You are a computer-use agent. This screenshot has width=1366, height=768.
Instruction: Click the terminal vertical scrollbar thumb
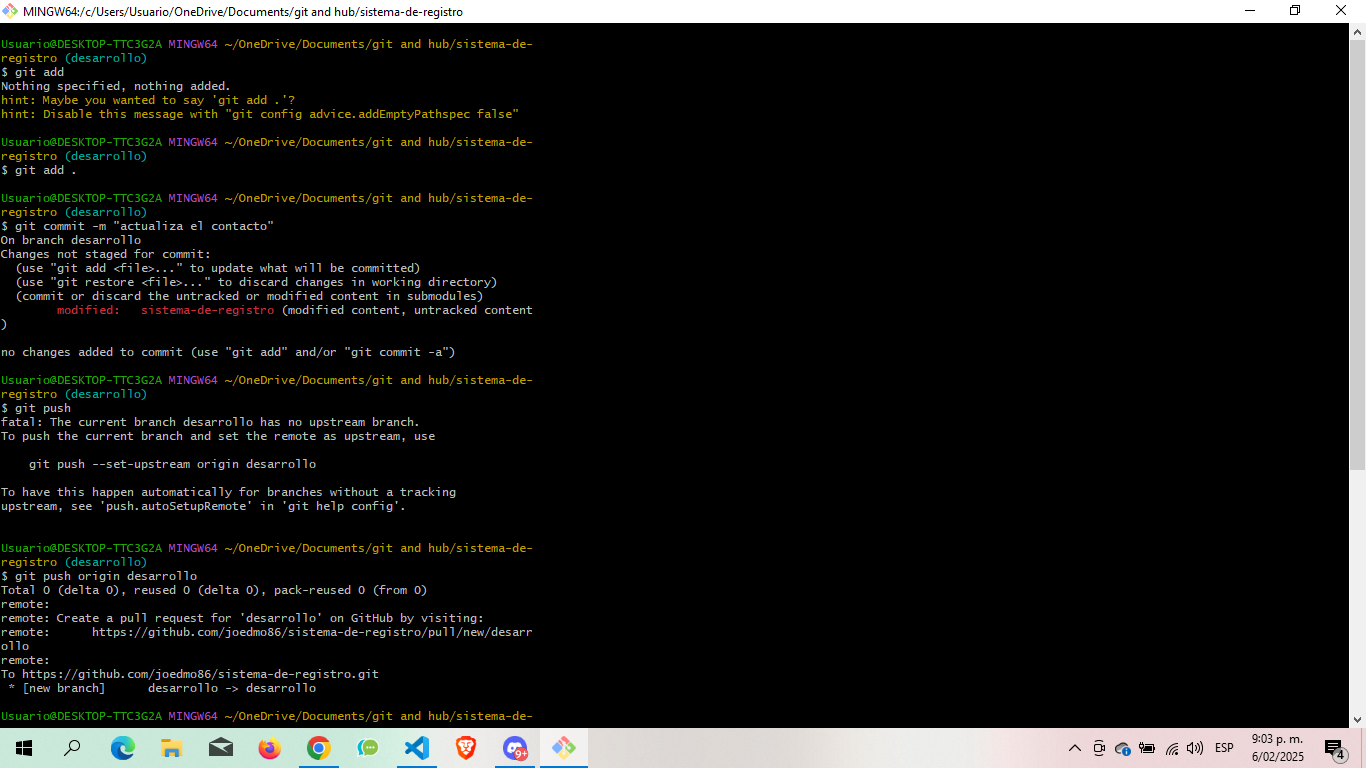pos(1357,256)
